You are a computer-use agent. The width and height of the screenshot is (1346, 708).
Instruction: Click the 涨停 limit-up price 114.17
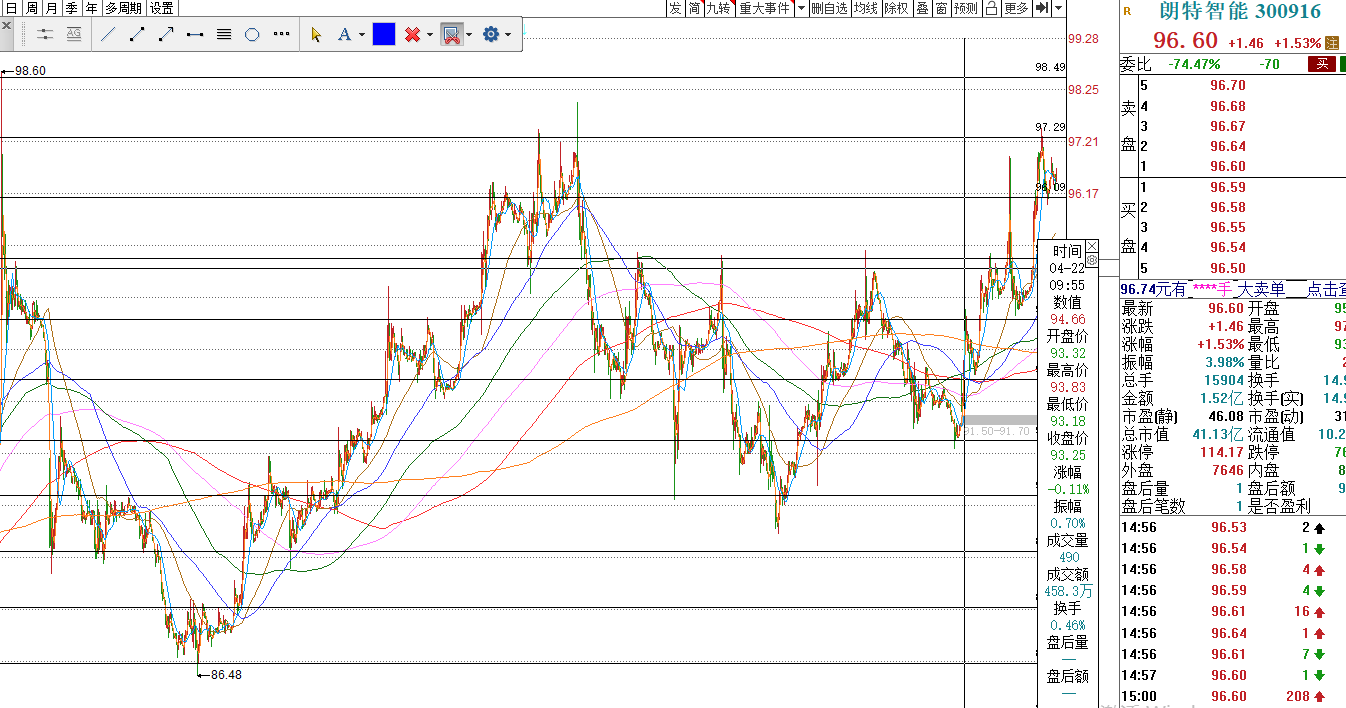pos(1224,452)
